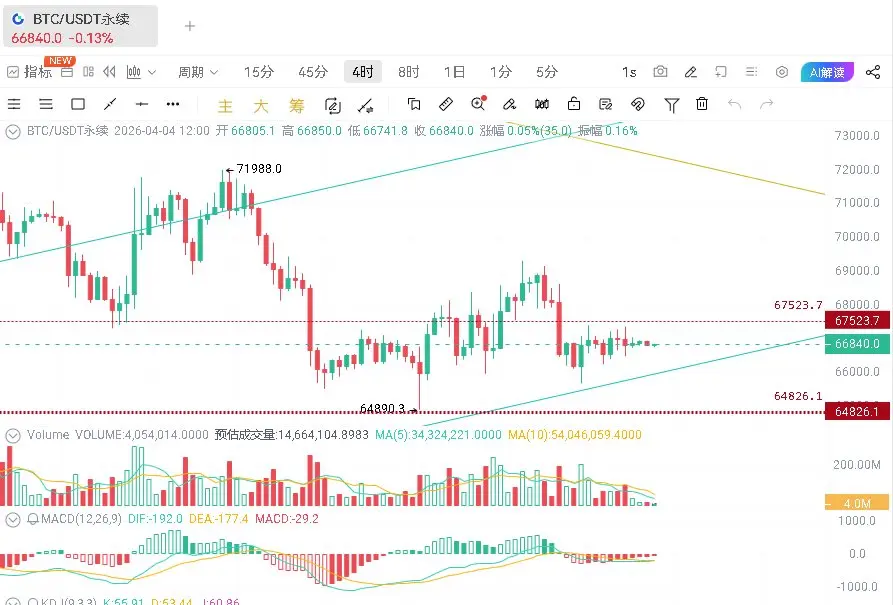Select the BTC/USDT永续 symbol tab

(x=80, y=26)
